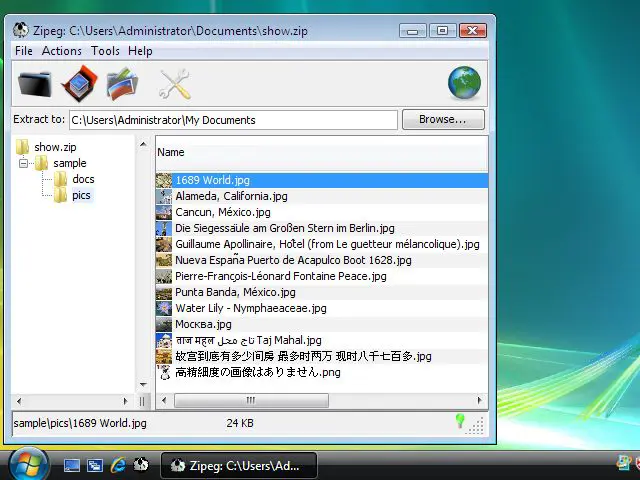This screenshot has width=640, height=480.
Task: Click the file list scroll right arrow
Action: [x=479, y=400]
